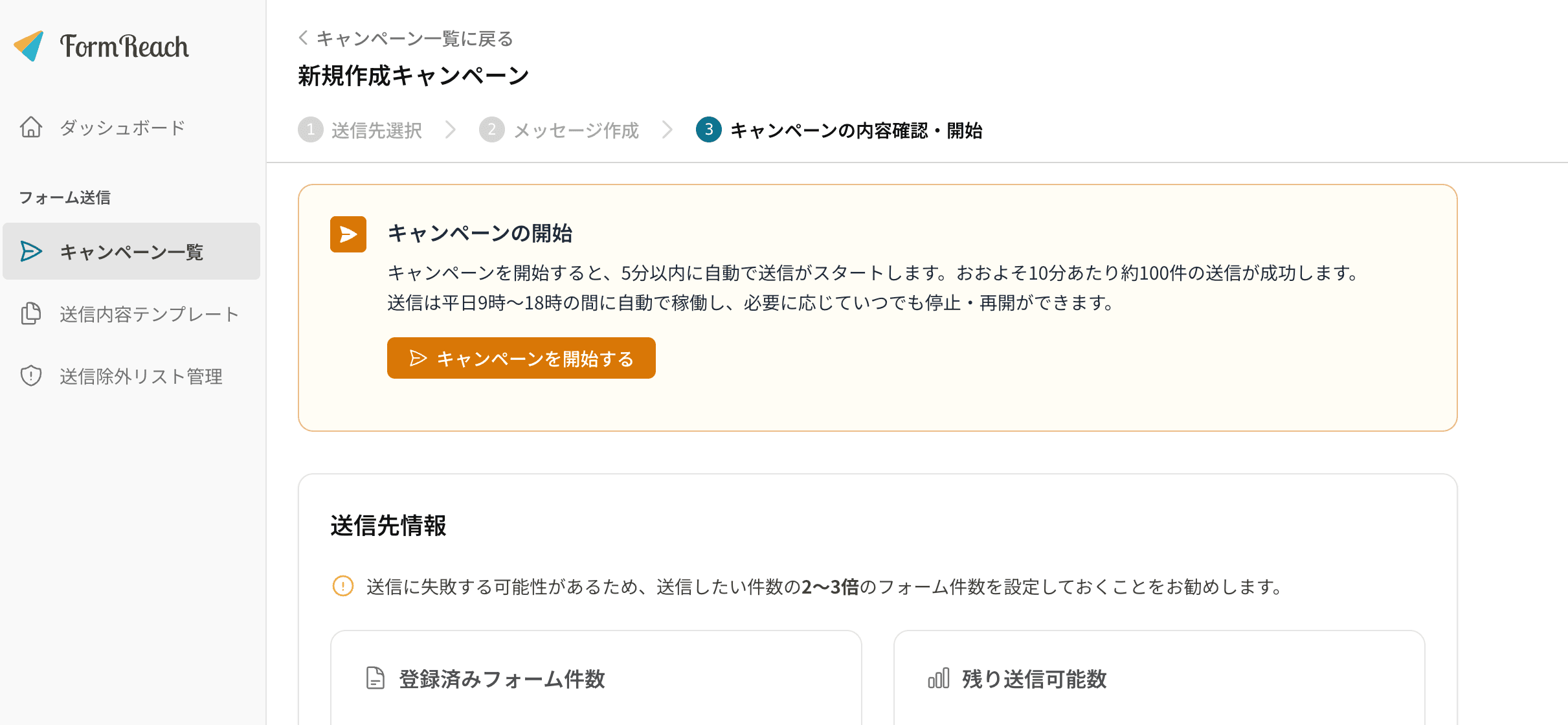Click the orange send icon in the campaign start banner
This screenshot has width=1568, height=725.
click(x=348, y=234)
